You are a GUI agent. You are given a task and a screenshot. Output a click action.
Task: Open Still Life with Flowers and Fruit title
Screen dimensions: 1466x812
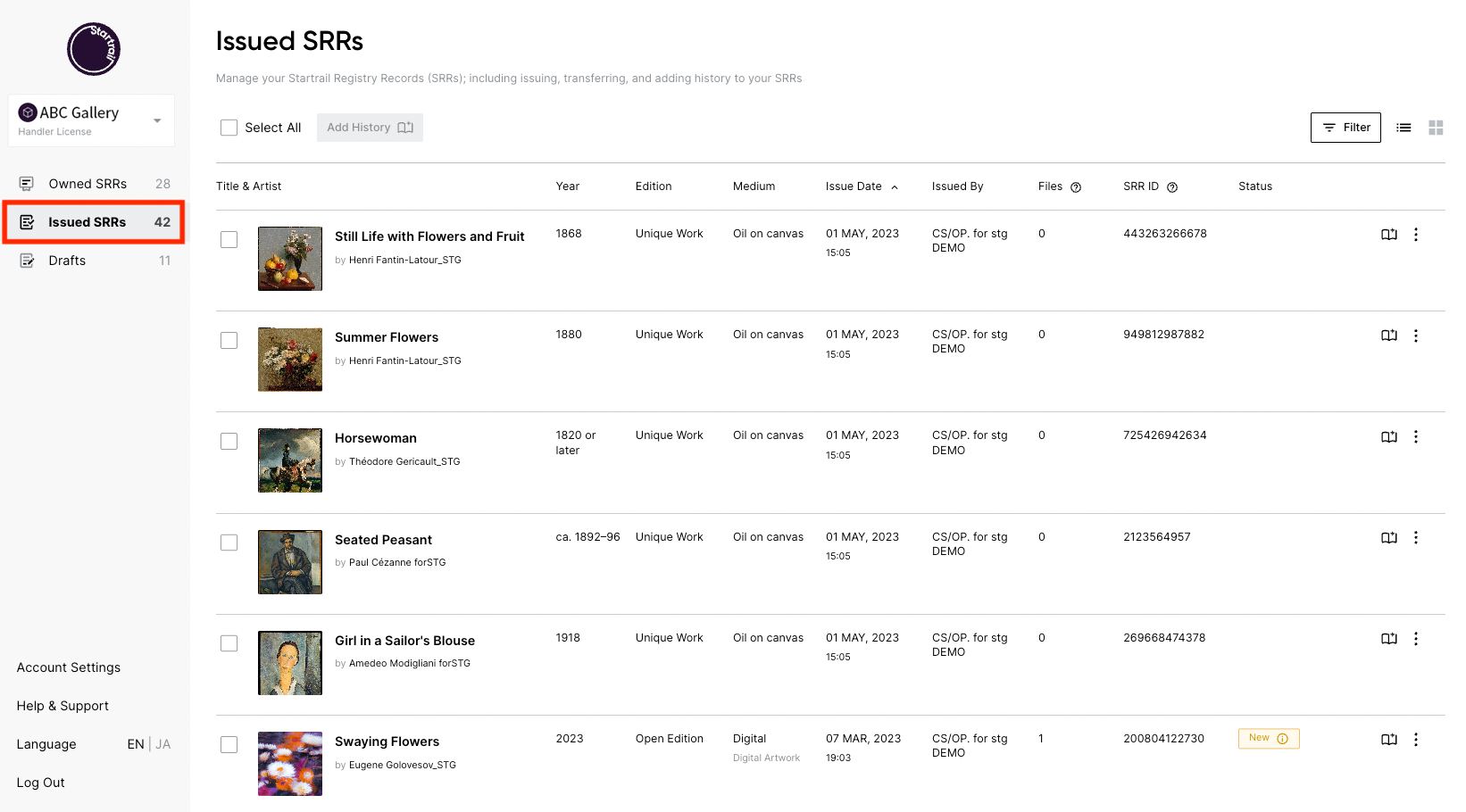click(x=429, y=236)
